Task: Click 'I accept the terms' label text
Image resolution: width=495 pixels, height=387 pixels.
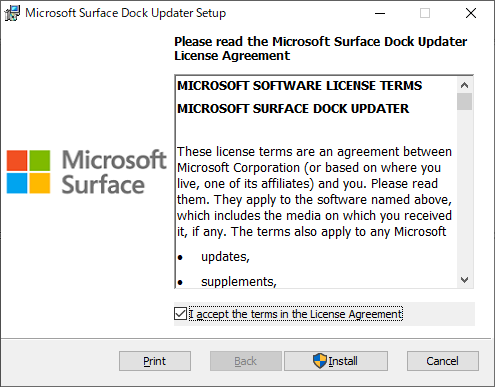Action: [x=296, y=314]
